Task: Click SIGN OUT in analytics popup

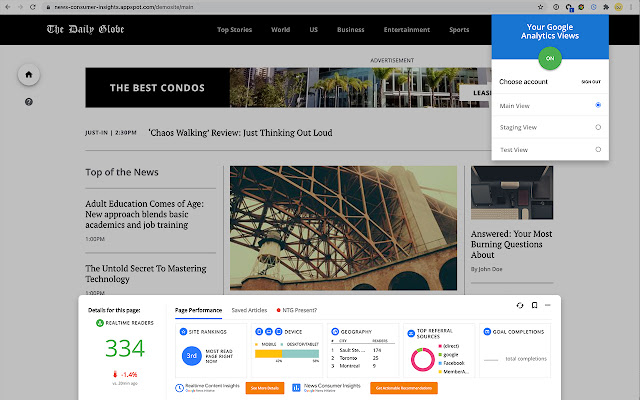Action: click(591, 81)
